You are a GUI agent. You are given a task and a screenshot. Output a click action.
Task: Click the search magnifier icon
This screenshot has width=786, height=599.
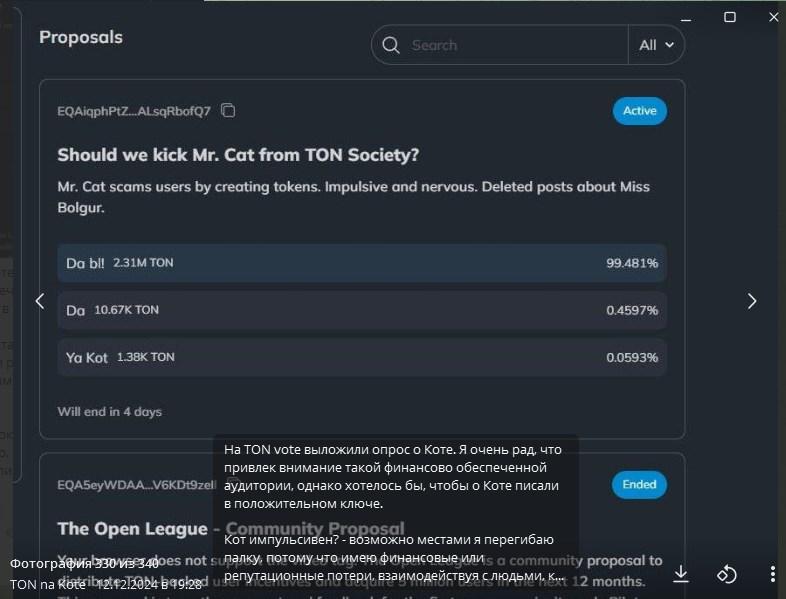[390, 45]
